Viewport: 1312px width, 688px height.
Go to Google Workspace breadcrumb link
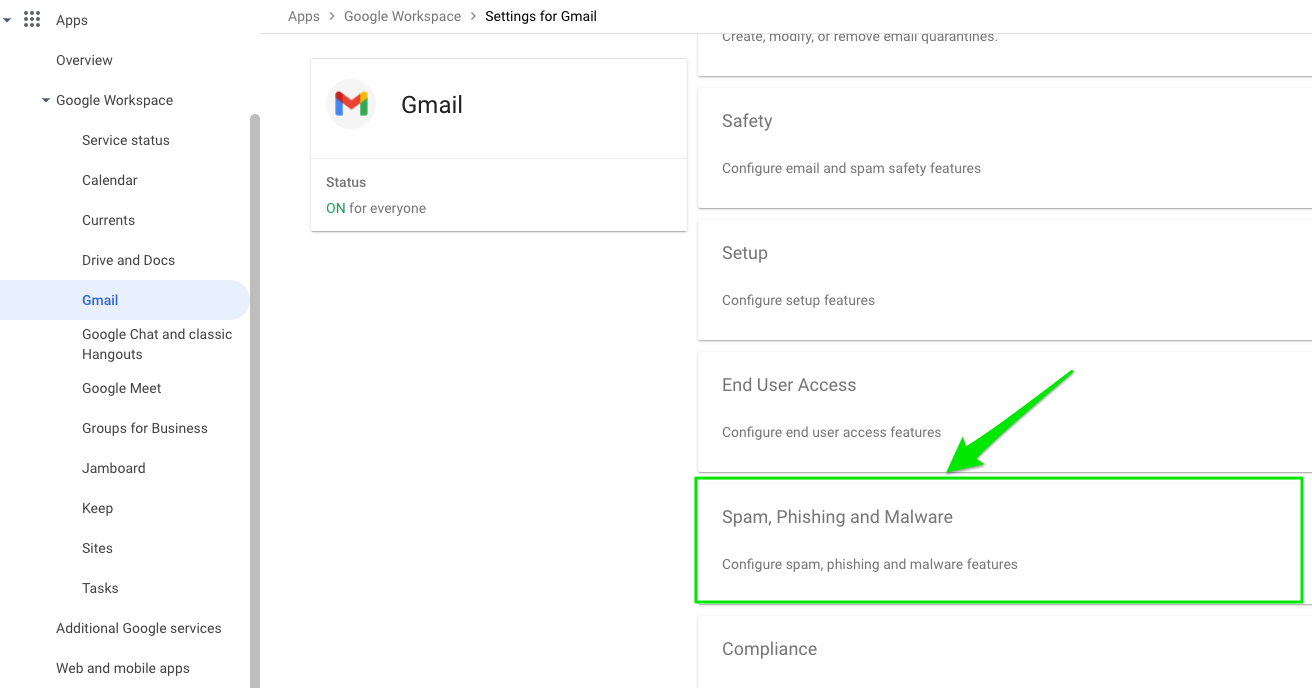coord(403,16)
